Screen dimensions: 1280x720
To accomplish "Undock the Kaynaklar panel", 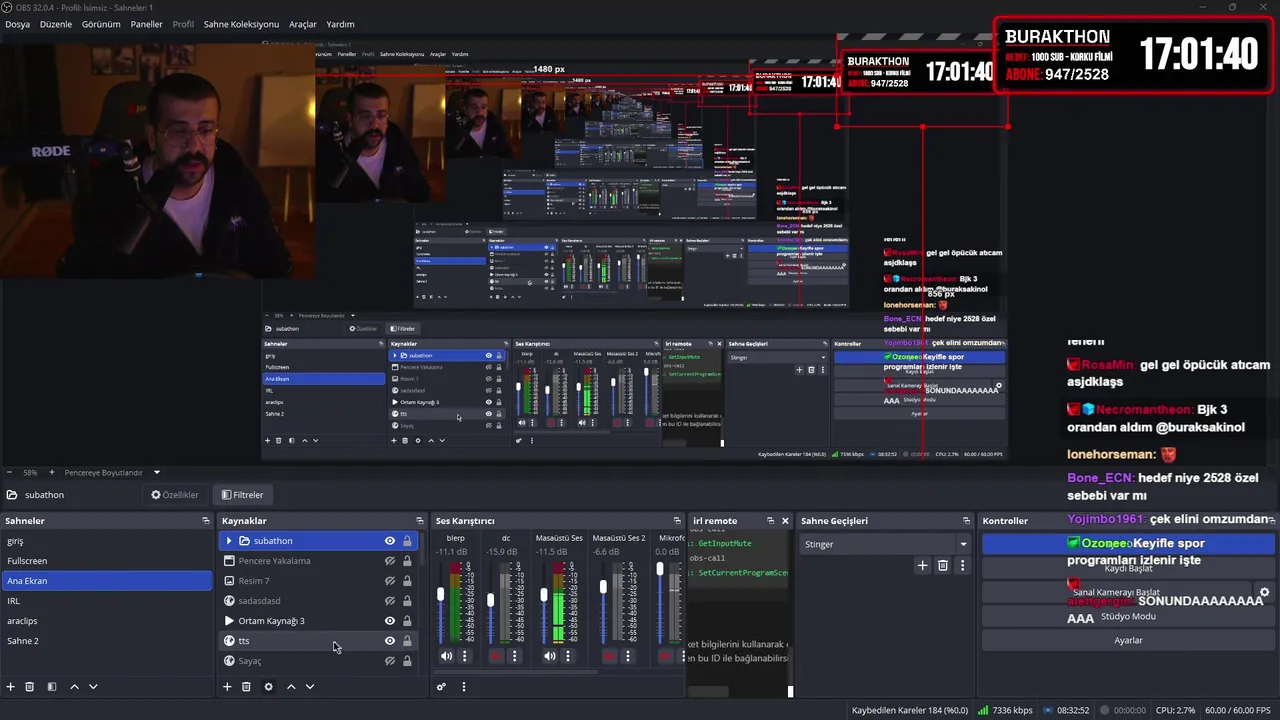I will point(420,521).
